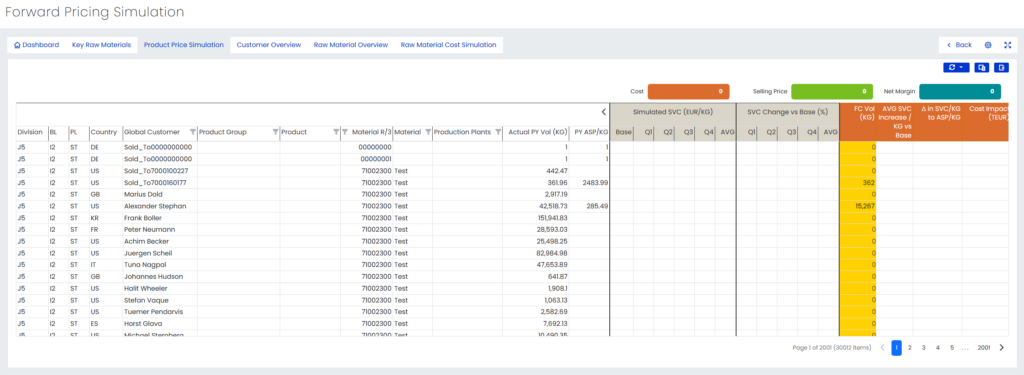Open filter for Global Customer column

tap(193, 132)
